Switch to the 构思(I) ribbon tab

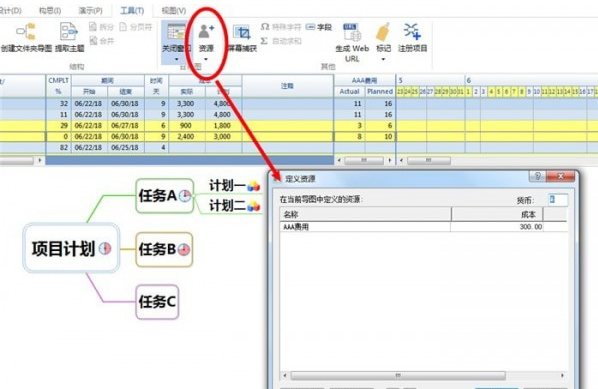click(x=50, y=10)
